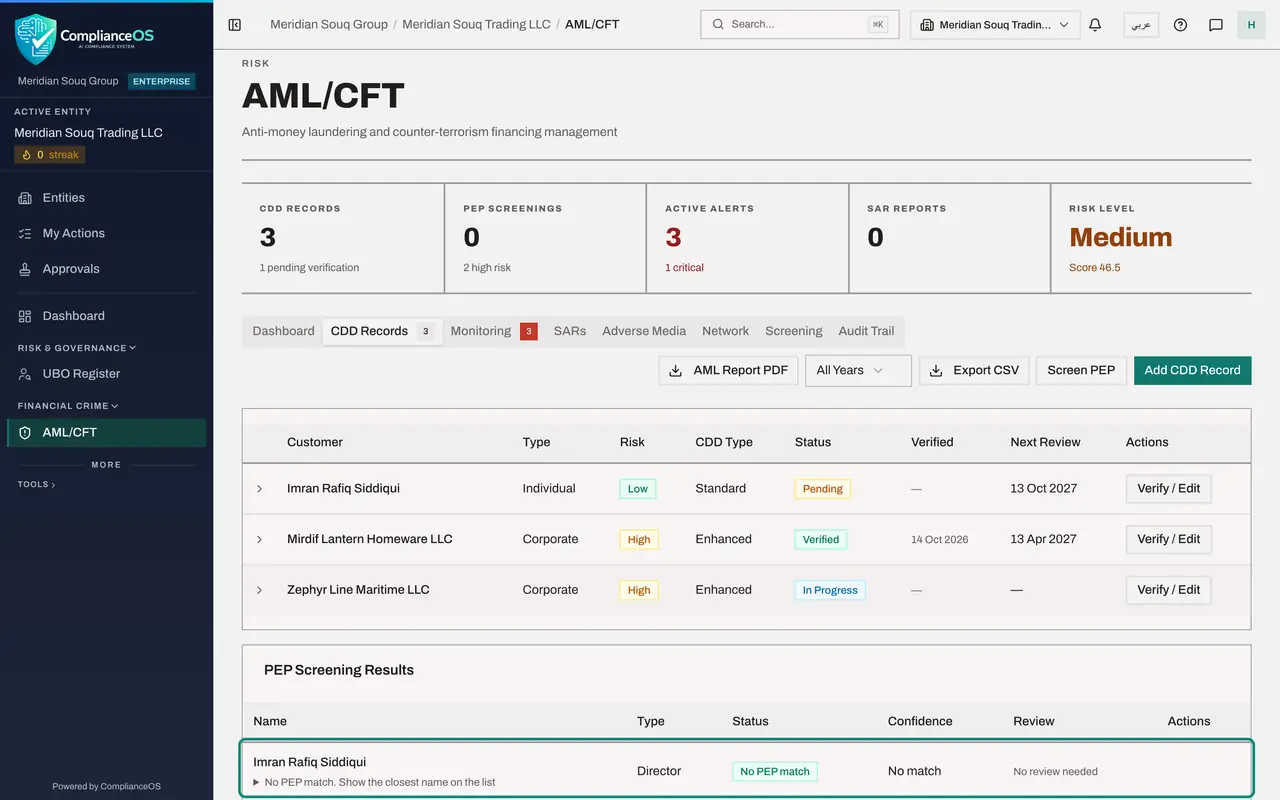
Task: Switch language to Arabic
Action: [1141, 24]
